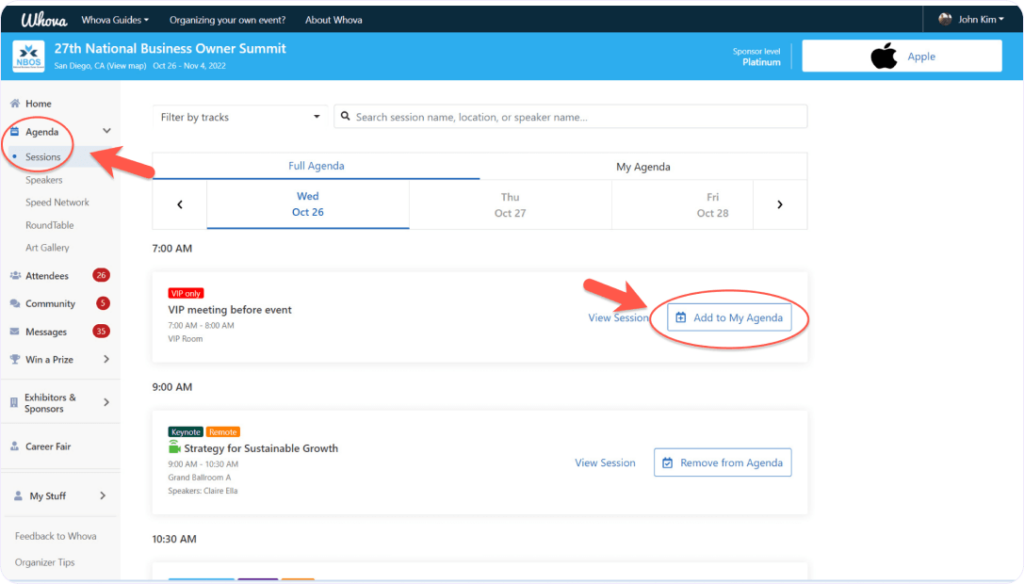Switch to the My Agenda tab
The width and height of the screenshot is (1024, 584).
coord(644,166)
